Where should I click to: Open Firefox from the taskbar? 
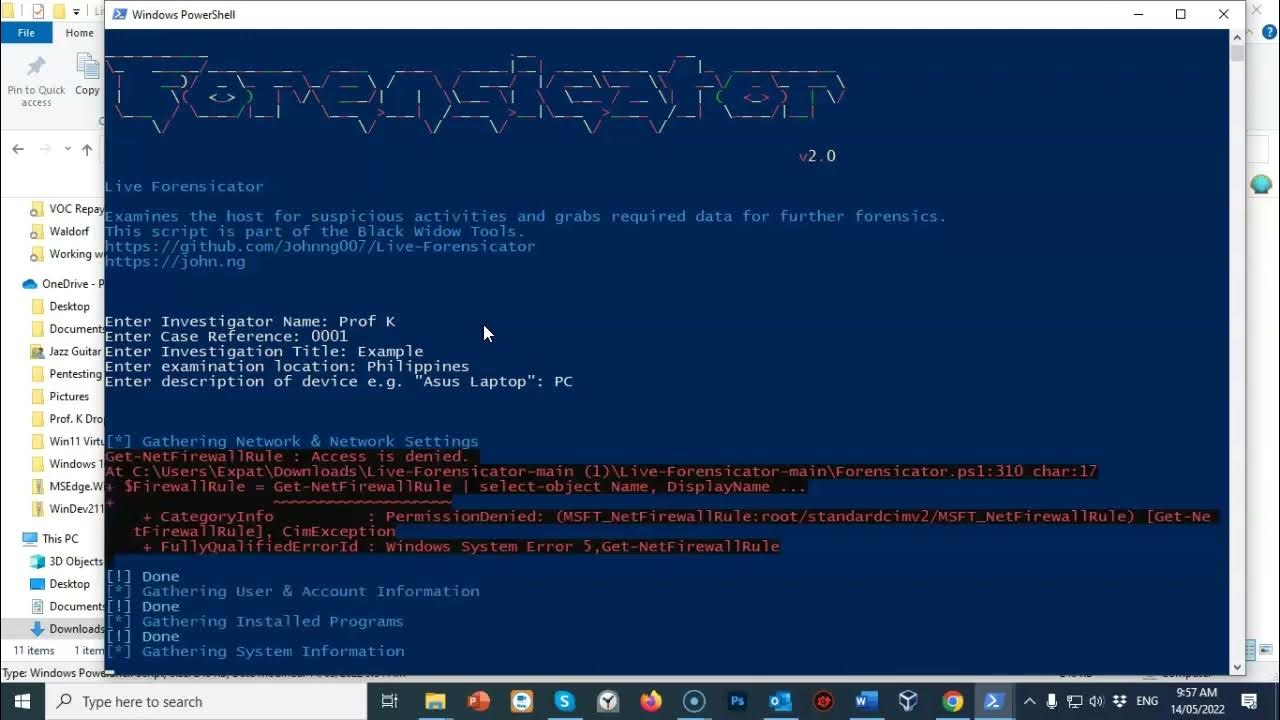click(x=651, y=701)
